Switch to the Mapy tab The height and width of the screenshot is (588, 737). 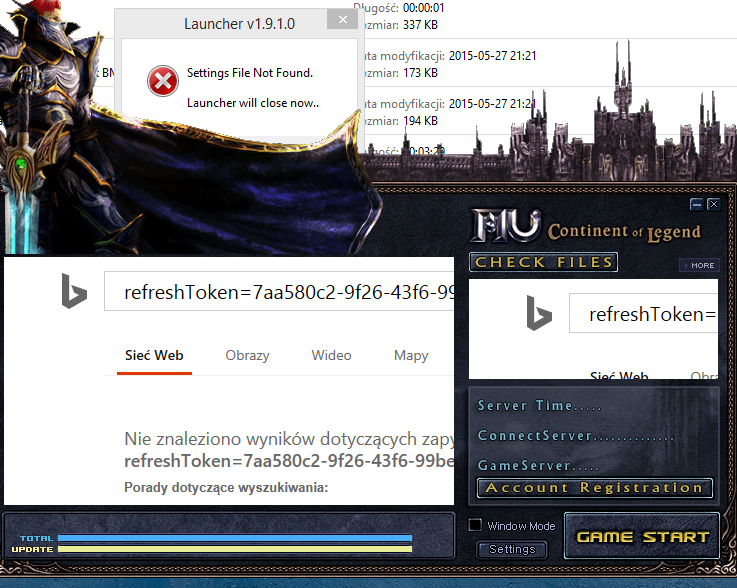point(411,355)
